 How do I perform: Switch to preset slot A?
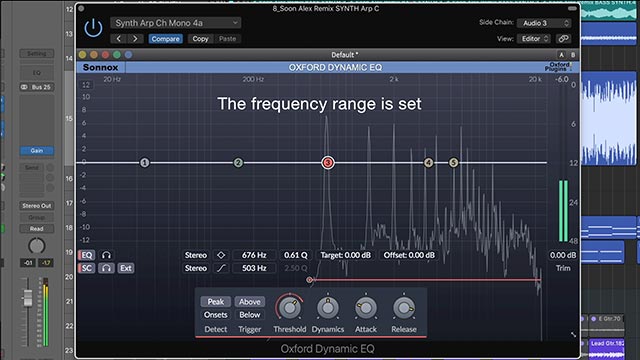click(562, 55)
